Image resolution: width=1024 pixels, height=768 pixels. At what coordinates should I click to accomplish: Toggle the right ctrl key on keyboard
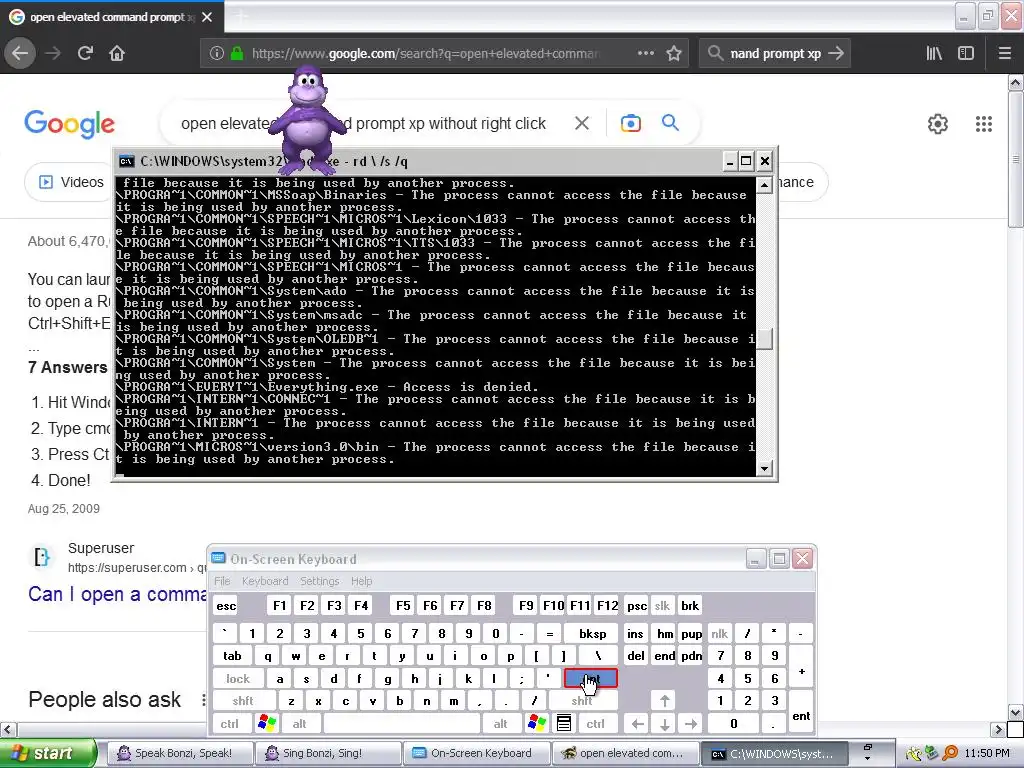point(595,724)
